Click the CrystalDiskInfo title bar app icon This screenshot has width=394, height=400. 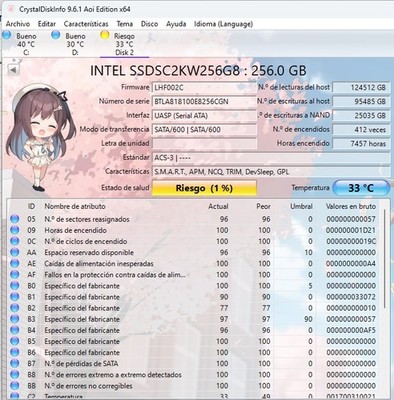pos(11,9)
